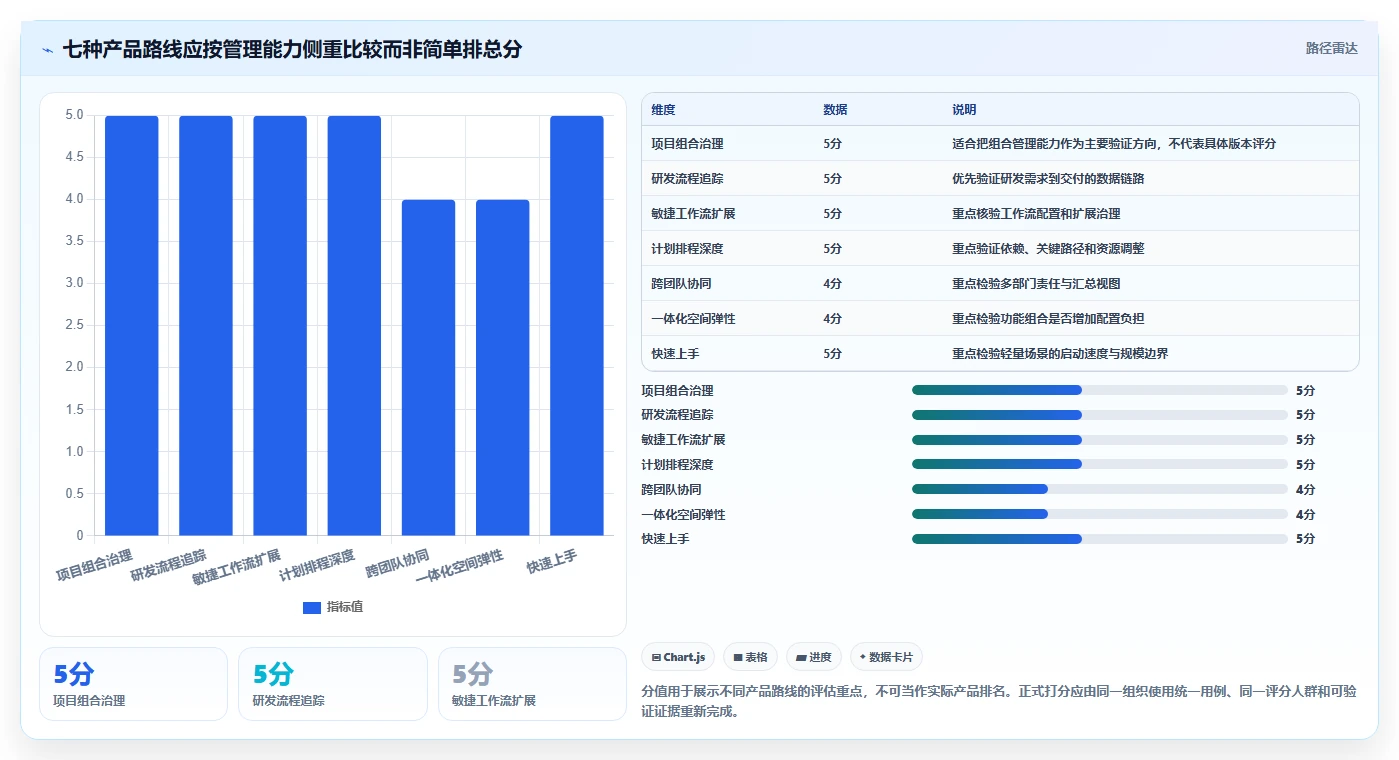
Task: Click the 研发流程追踪 bar in chart
Action: pyautogui.click(x=206, y=325)
